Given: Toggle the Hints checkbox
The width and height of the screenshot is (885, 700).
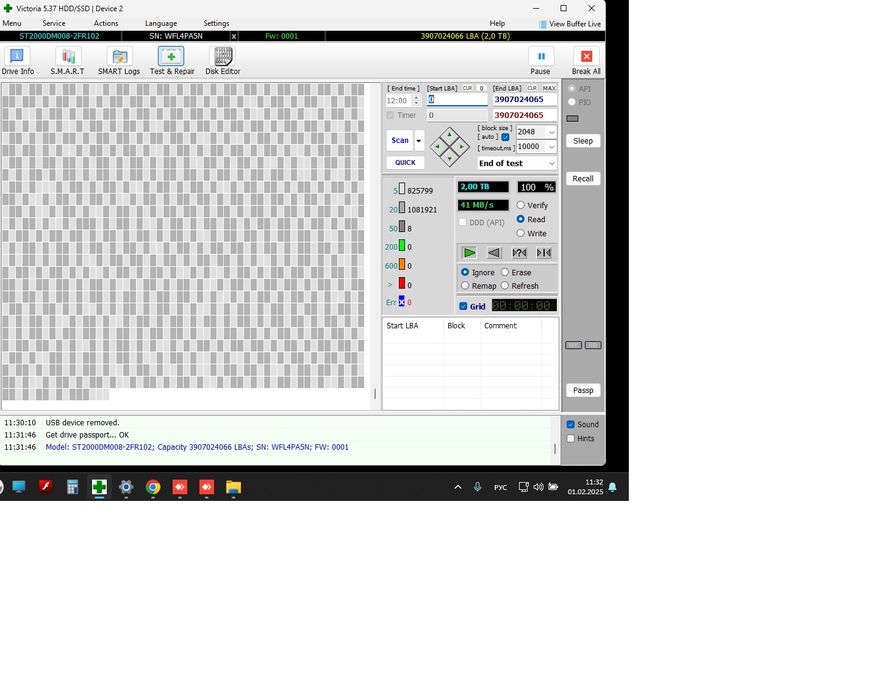Looking at the screenshot, I should point(571,438).
